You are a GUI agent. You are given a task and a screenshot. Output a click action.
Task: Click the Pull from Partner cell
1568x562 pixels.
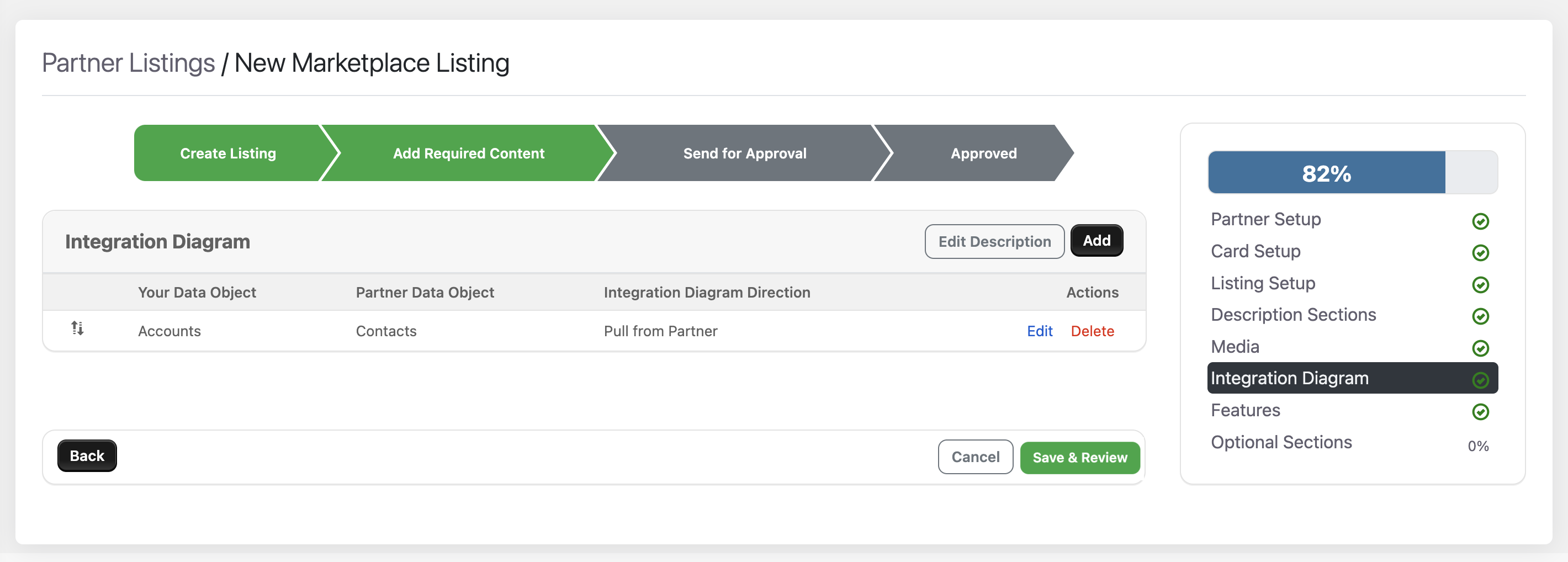pos(660,331)
